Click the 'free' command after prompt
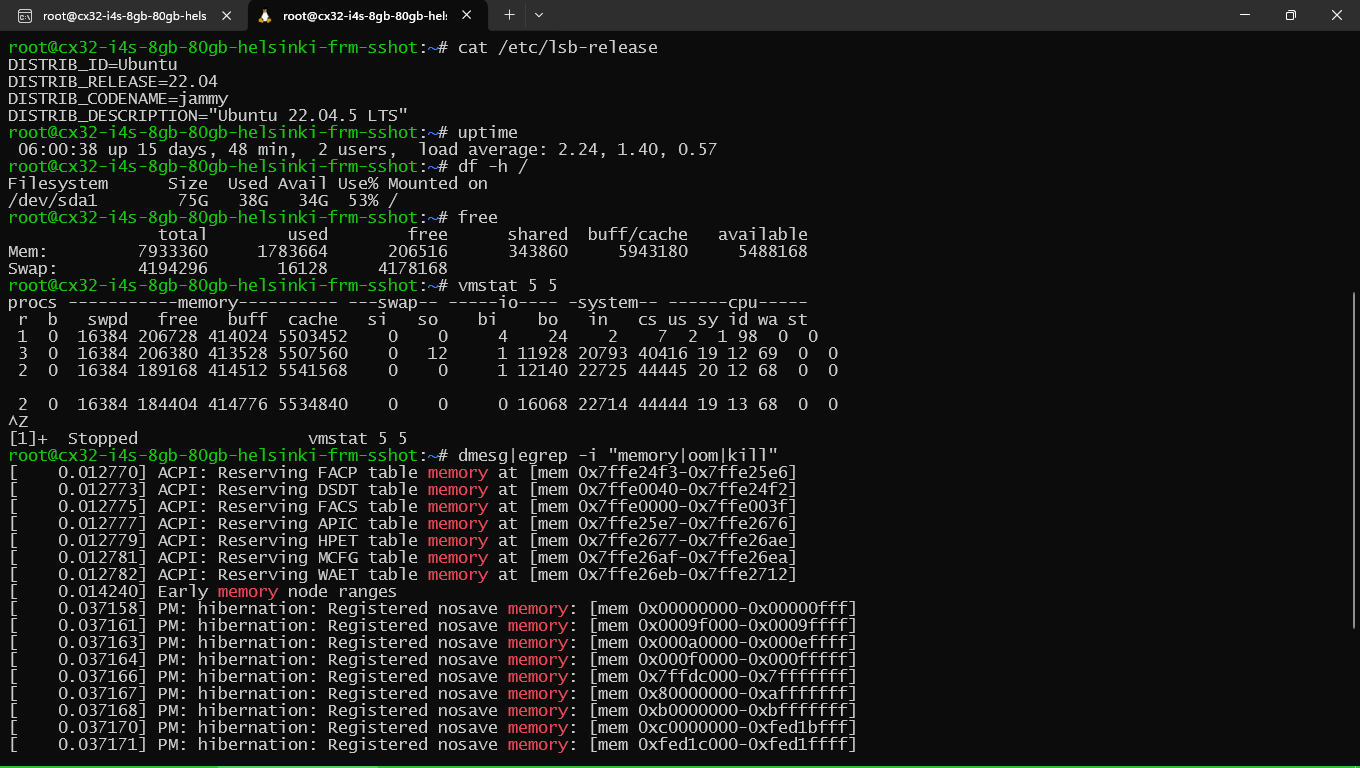Image resolution: width=1360 pixels, height=768 pixels. pyautogui.click(x=478, y=217)
